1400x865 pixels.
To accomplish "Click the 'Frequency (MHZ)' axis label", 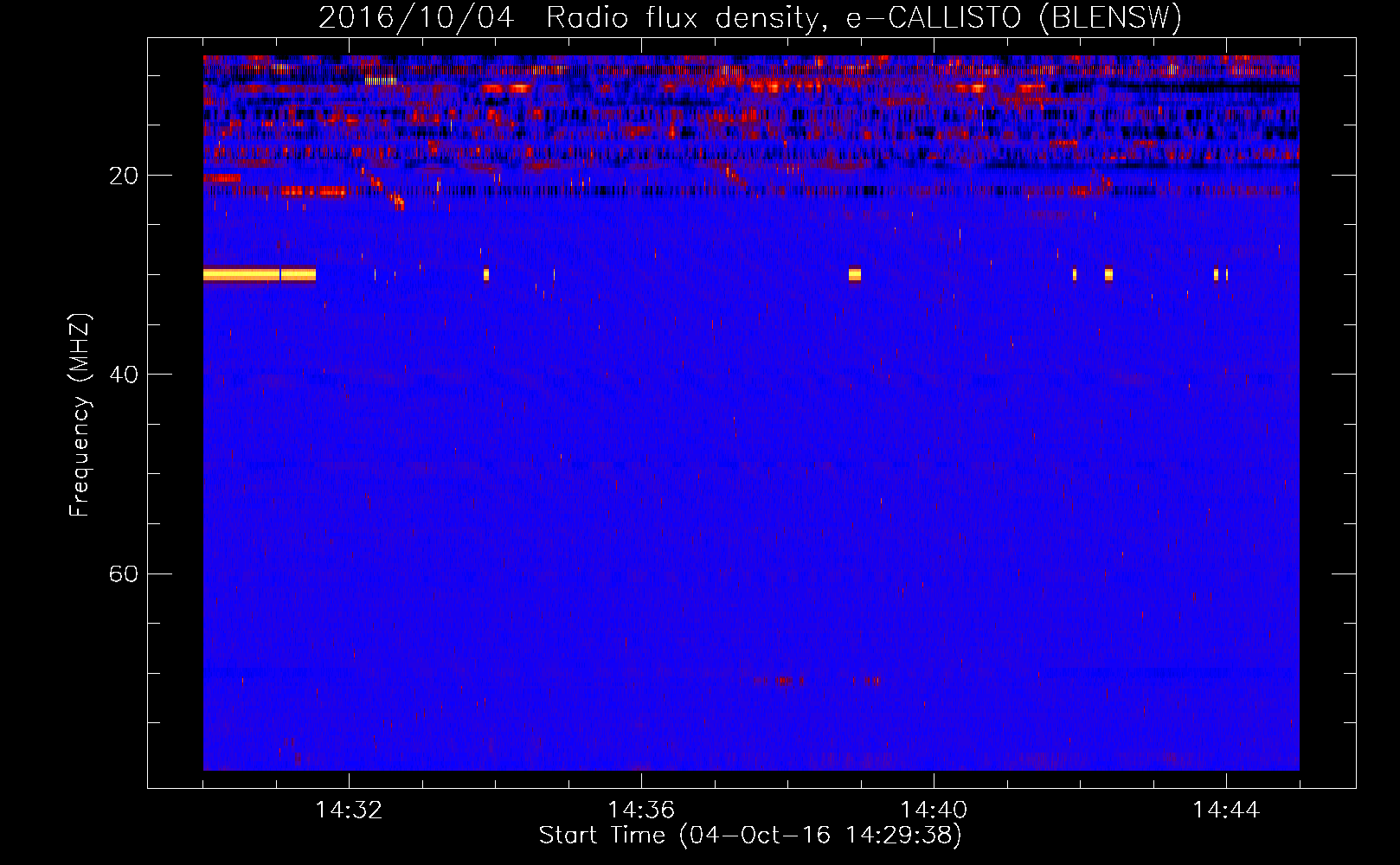I will (80, 415).
